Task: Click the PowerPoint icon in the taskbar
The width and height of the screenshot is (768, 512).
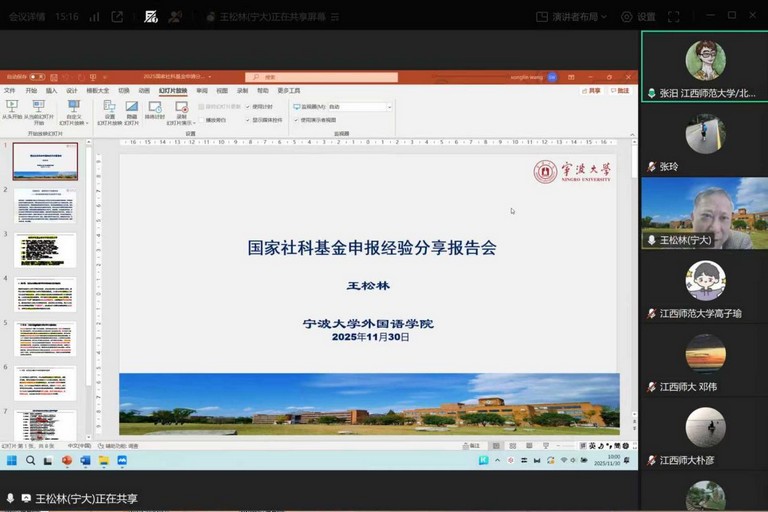Action: click(67, 460)
